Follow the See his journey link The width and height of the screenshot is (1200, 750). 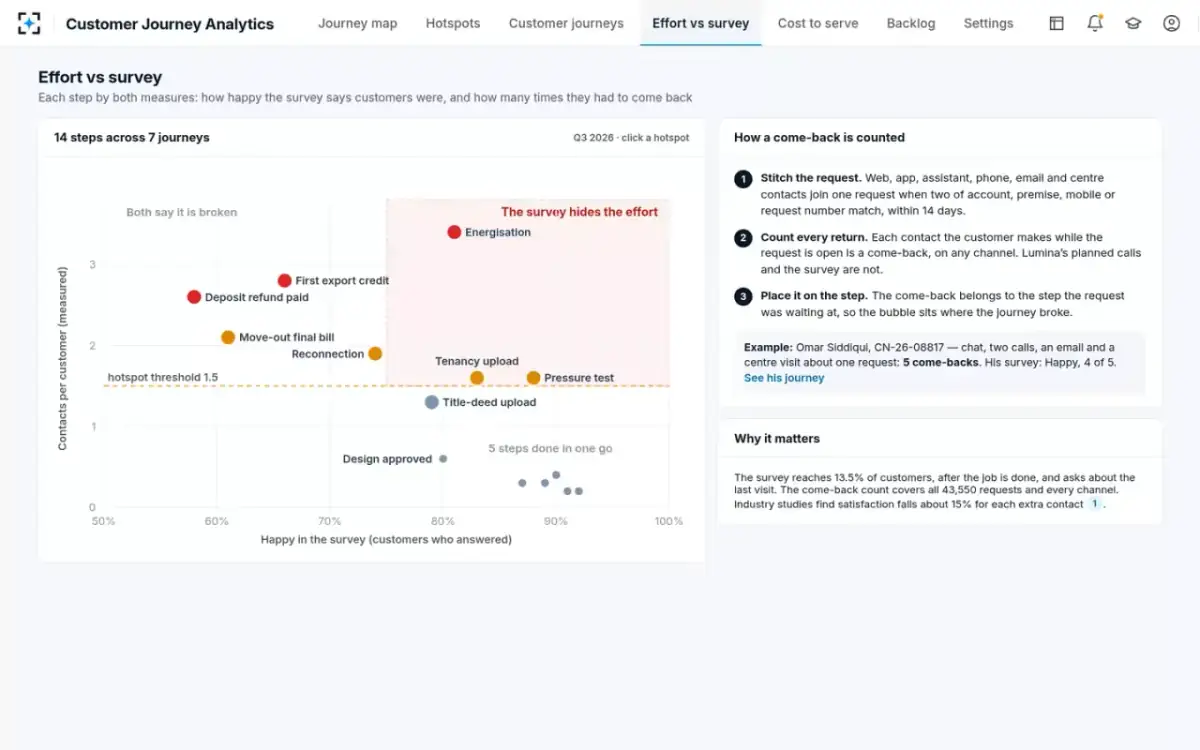click(x=784, y=378)
